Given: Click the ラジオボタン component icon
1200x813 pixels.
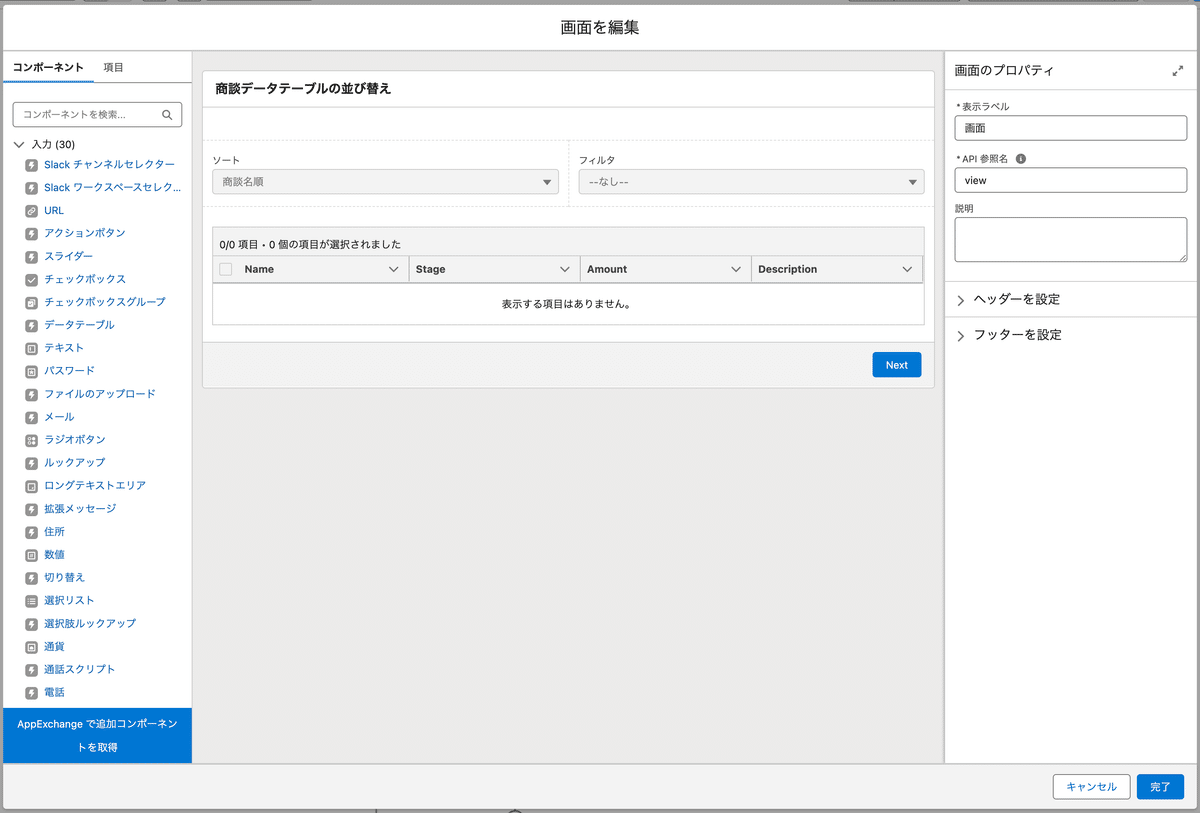Looking at the screenshot, I should coord(32,440).
